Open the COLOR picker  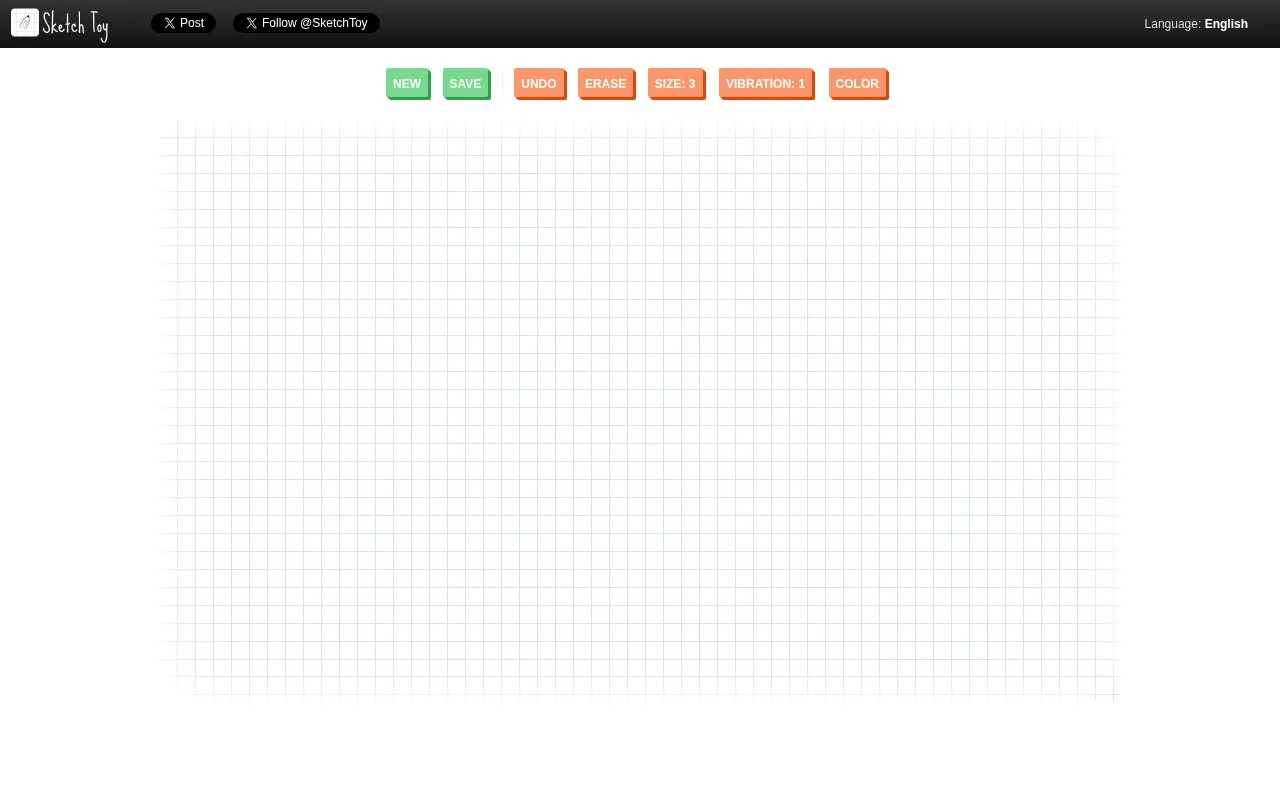click(858, 84)
